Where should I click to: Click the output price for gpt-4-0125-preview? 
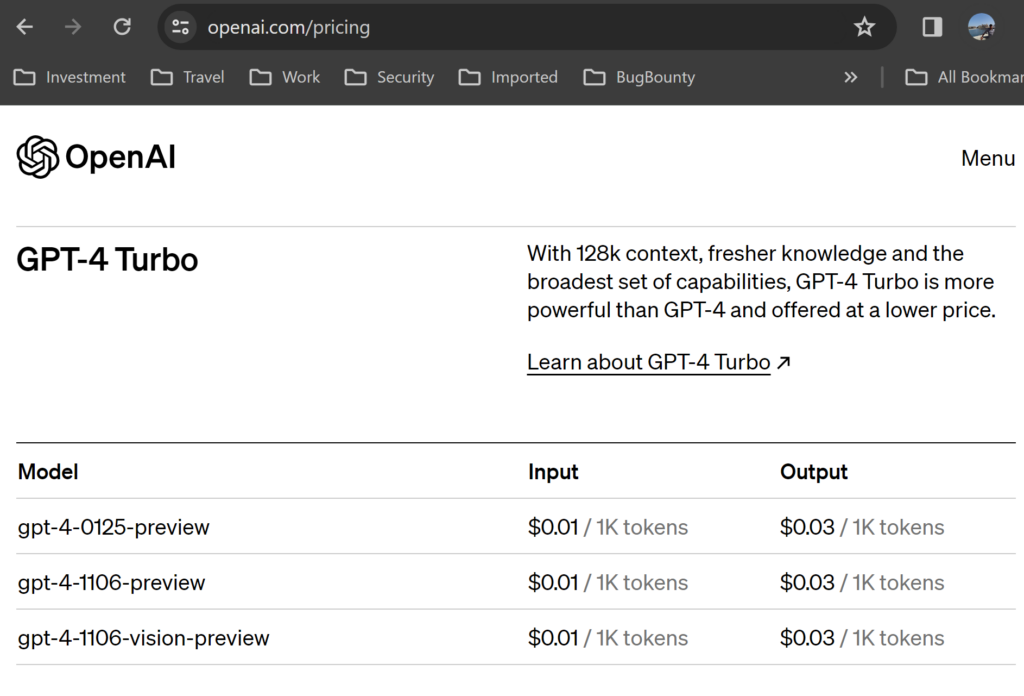coord(862,527)
